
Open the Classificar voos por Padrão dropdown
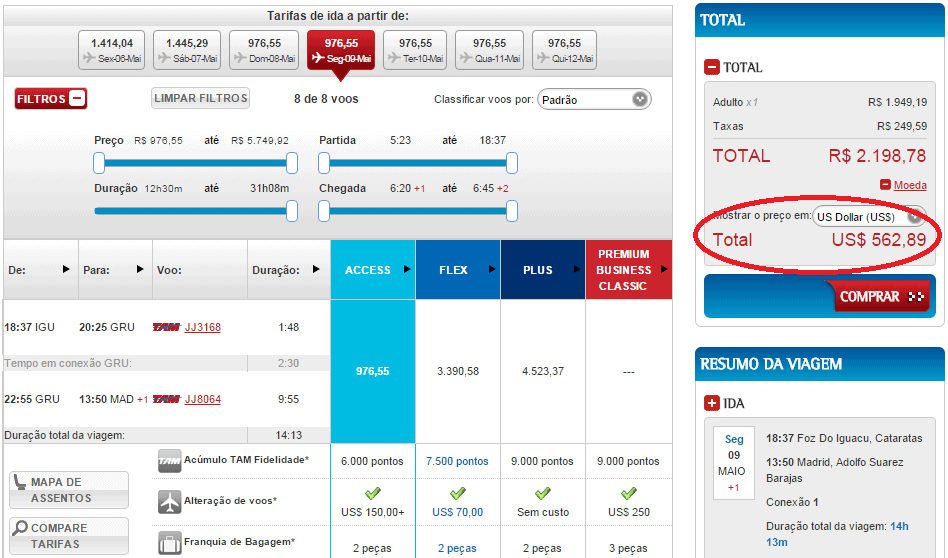[x=594, y=99]
